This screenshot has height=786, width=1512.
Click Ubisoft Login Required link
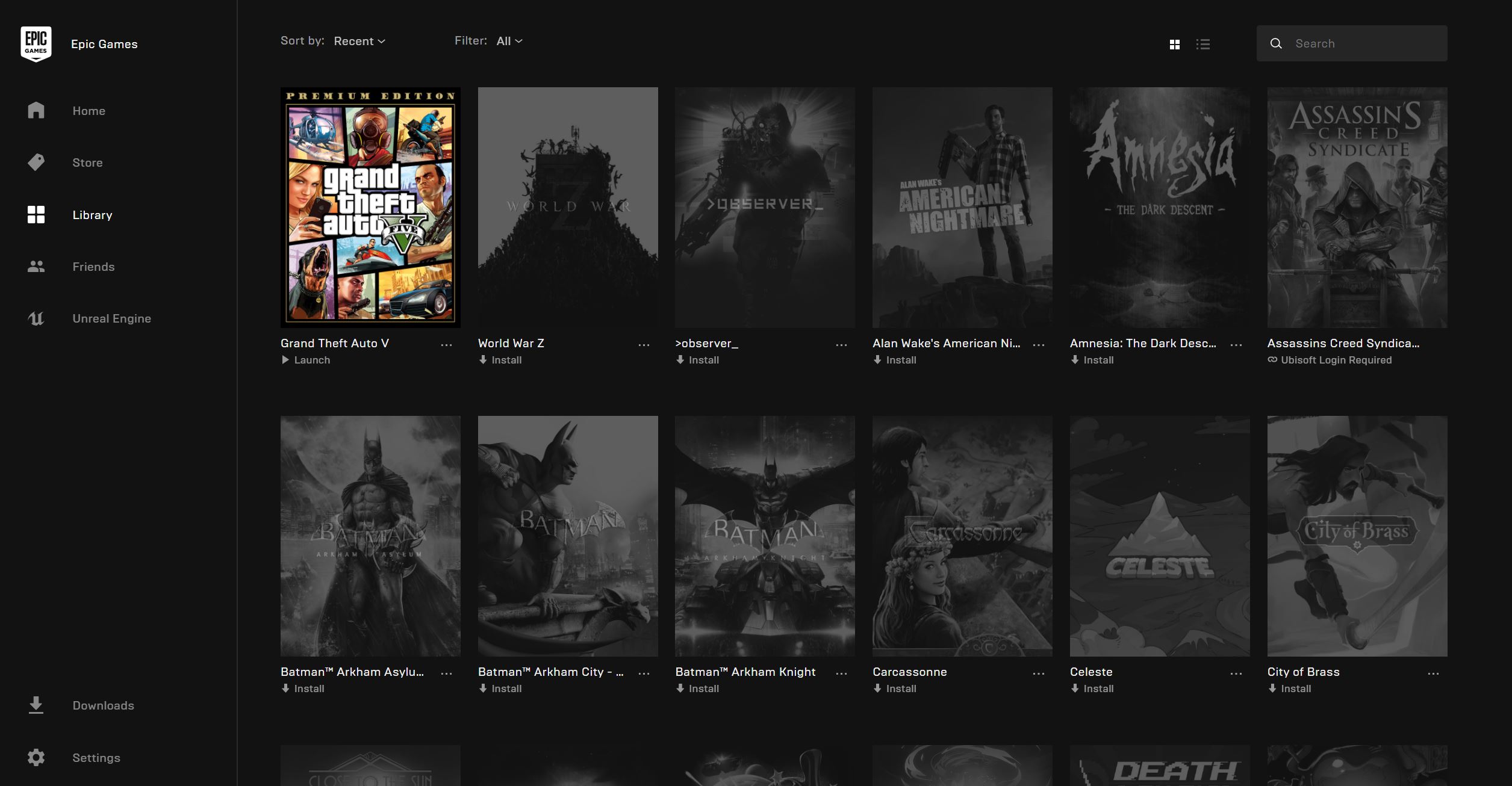click(x=1330, y=360)
